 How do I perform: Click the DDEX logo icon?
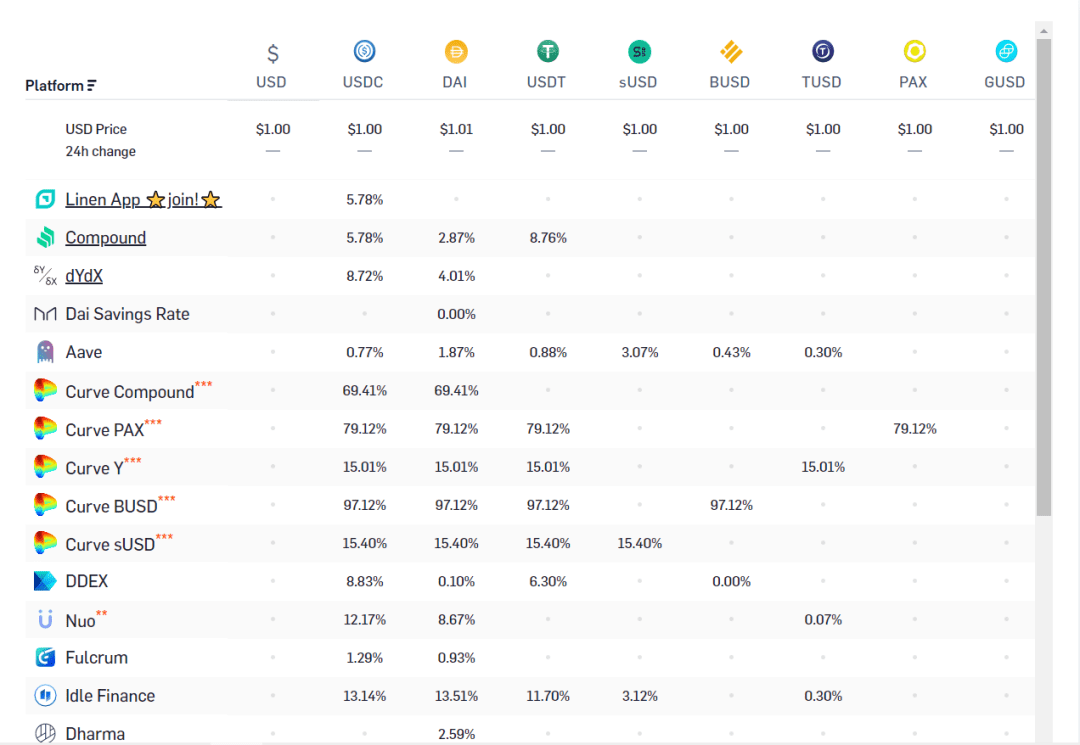coord(45,581)
